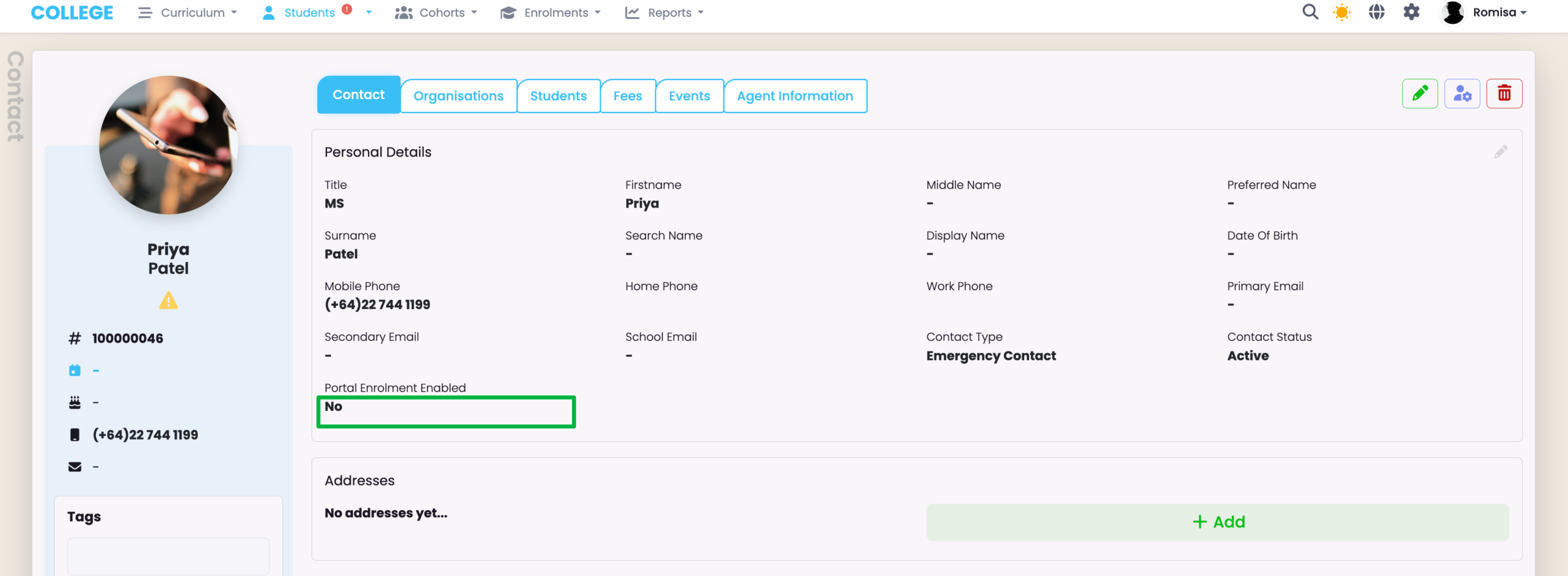
Task: Switch to the Agent Information tab
Action: click(794, 96)
